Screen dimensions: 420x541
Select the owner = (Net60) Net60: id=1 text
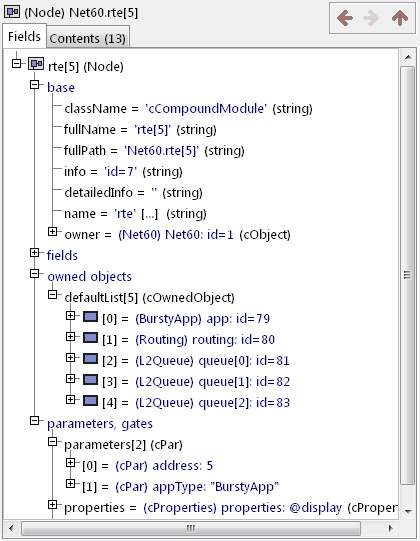[x=177, y=235]
